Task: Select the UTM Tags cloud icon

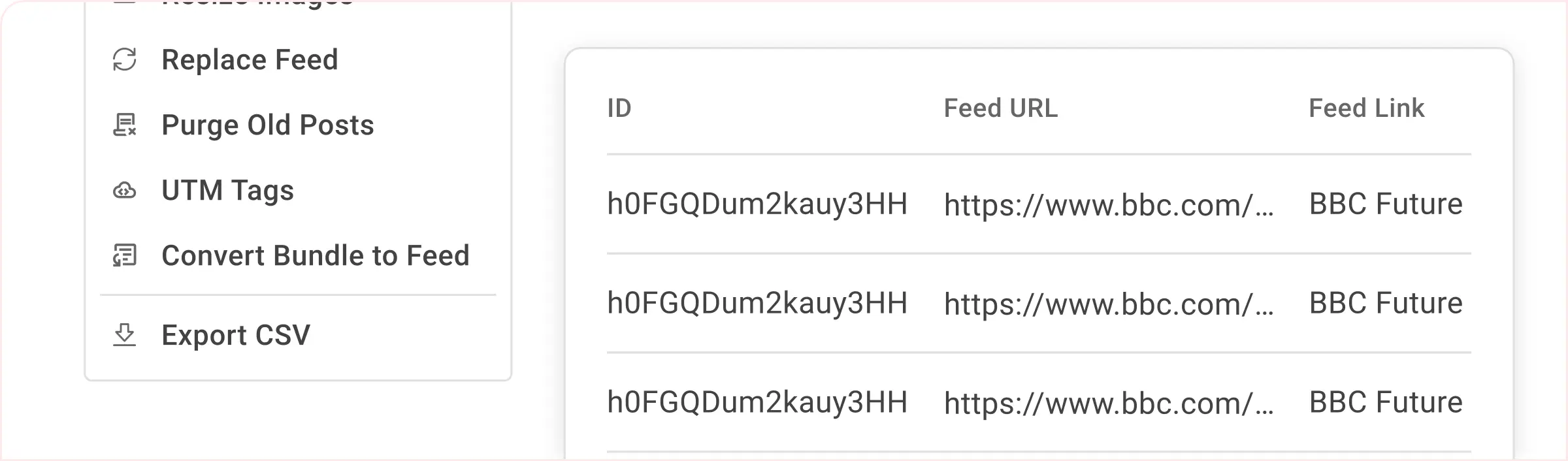Action: tap(125, 190)
